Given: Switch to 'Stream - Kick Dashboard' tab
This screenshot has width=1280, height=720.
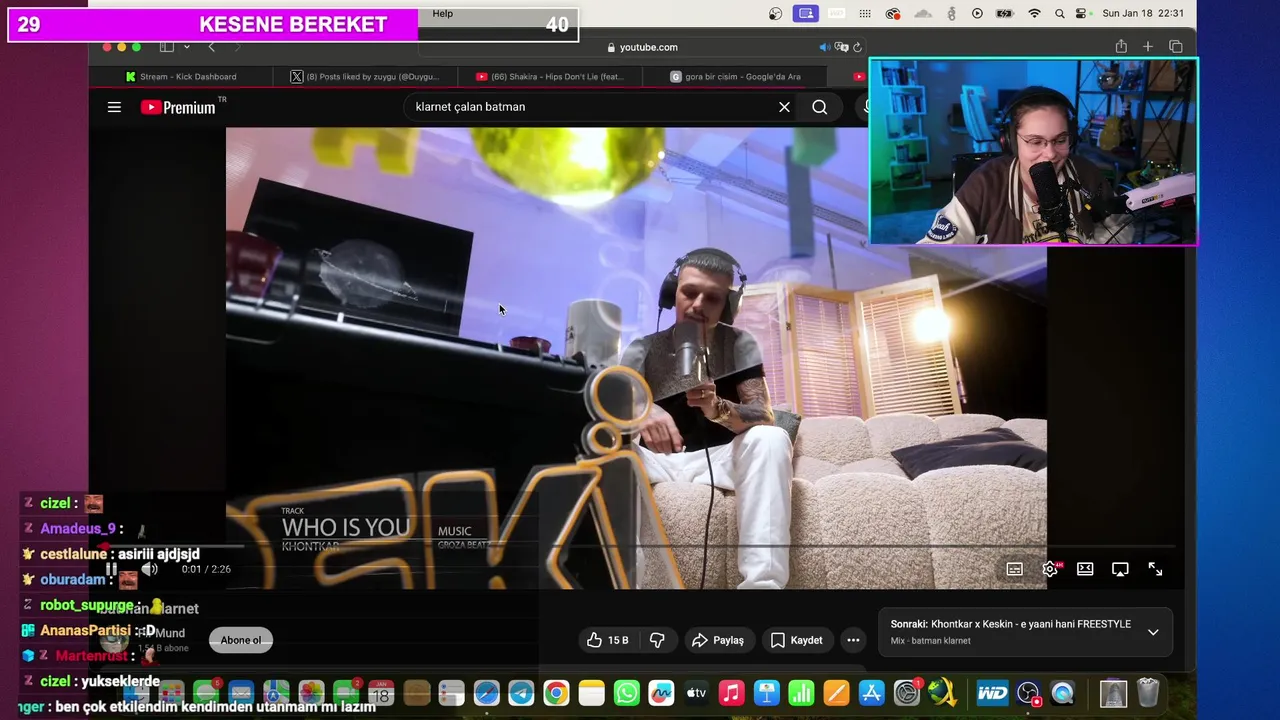Looking at the screenshot, I should [x=181, y=76].
